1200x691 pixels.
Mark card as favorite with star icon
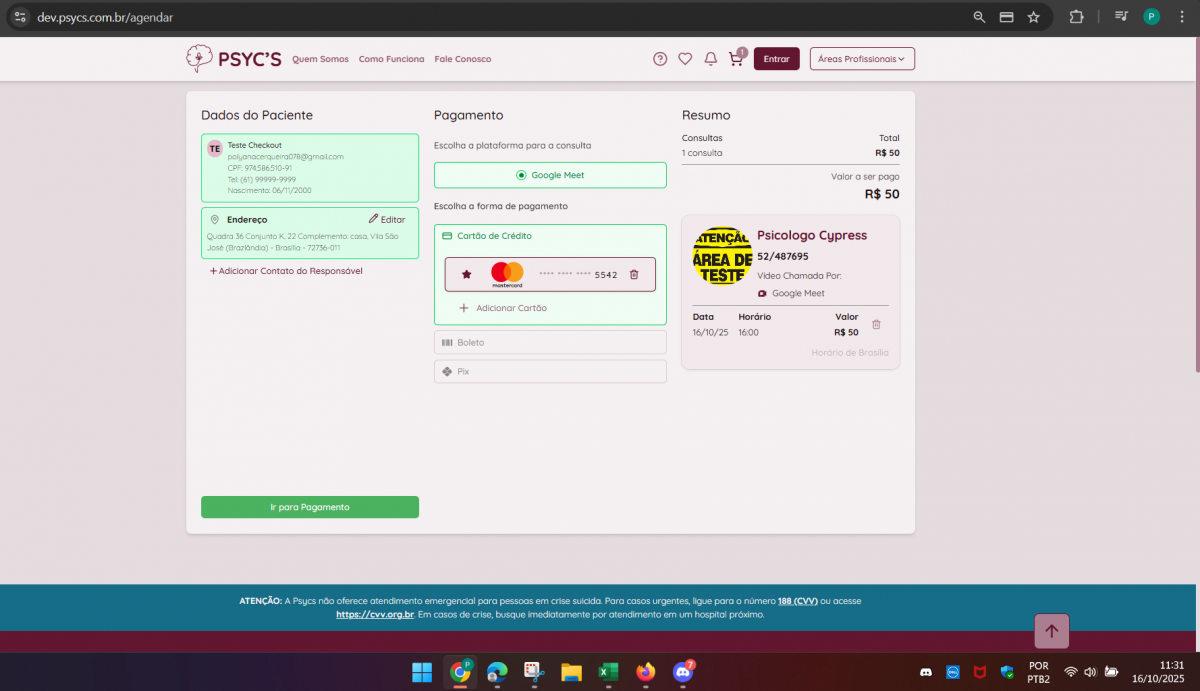pyautogui.click(x=466, y=274)
